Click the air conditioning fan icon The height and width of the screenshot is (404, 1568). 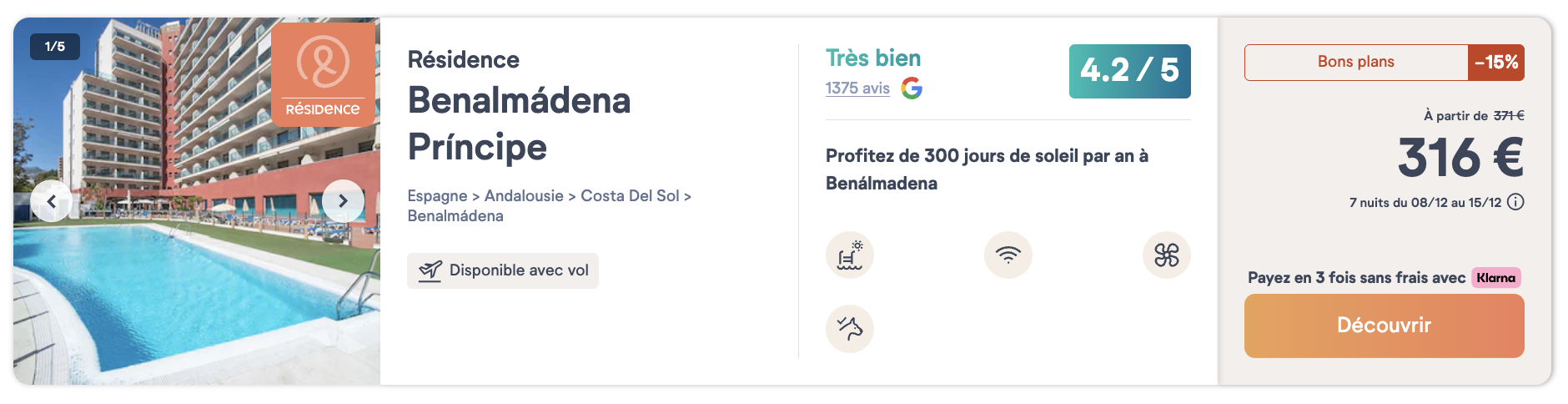point(1166,255)
